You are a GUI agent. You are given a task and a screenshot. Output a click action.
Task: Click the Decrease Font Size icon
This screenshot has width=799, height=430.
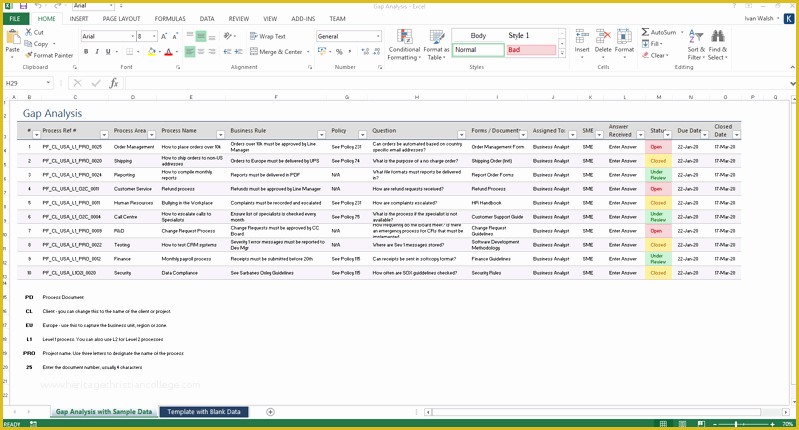pos(175,36)
